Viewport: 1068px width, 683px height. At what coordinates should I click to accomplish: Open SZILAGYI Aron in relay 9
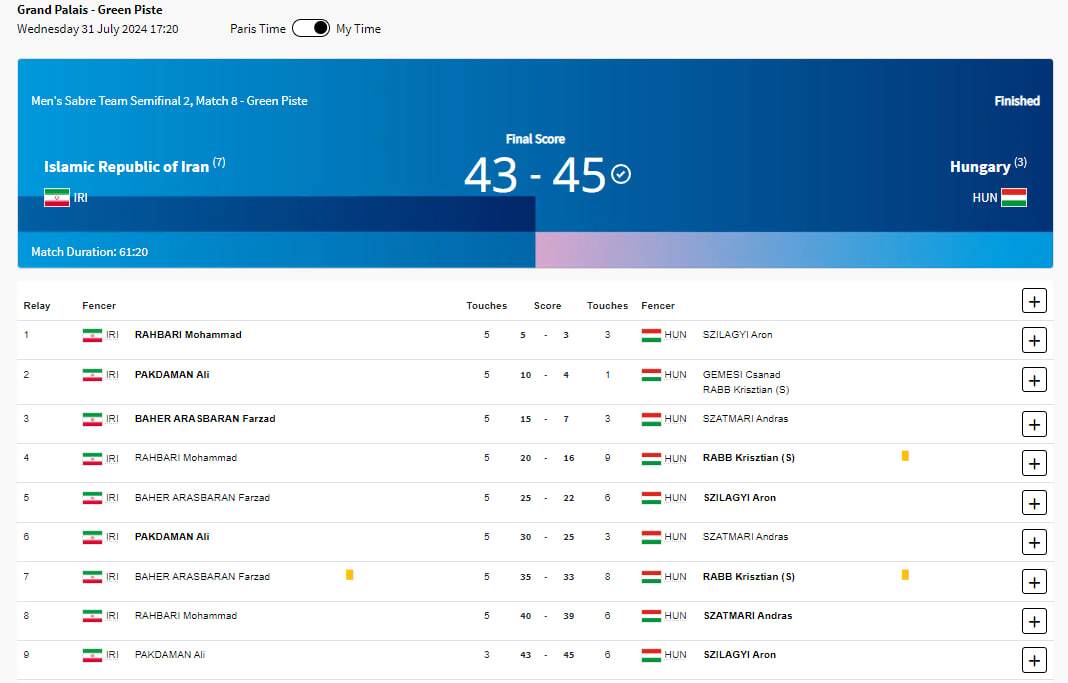[x=739, y=655]
